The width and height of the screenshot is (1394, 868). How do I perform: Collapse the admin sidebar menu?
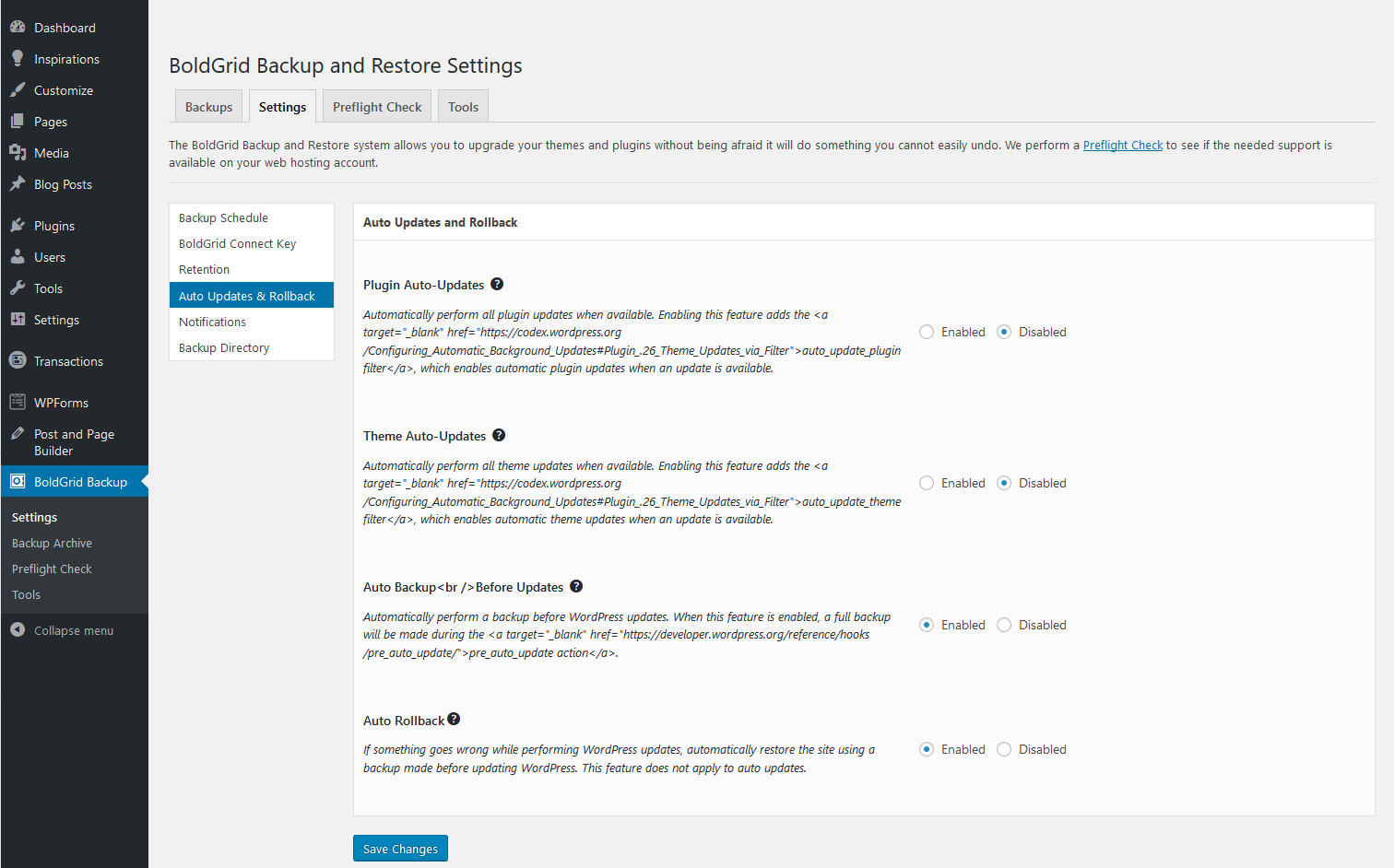tap(62, 630)
